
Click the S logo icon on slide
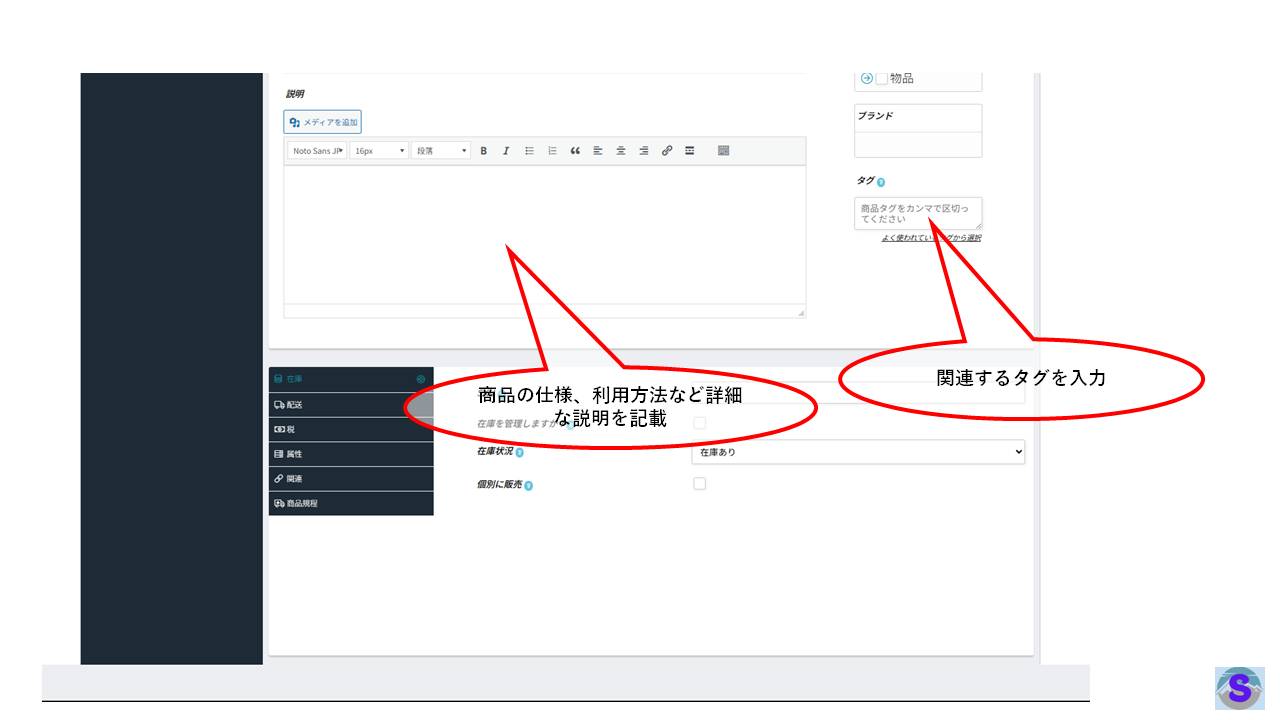pyautogui.click(x=1239, y=688)
